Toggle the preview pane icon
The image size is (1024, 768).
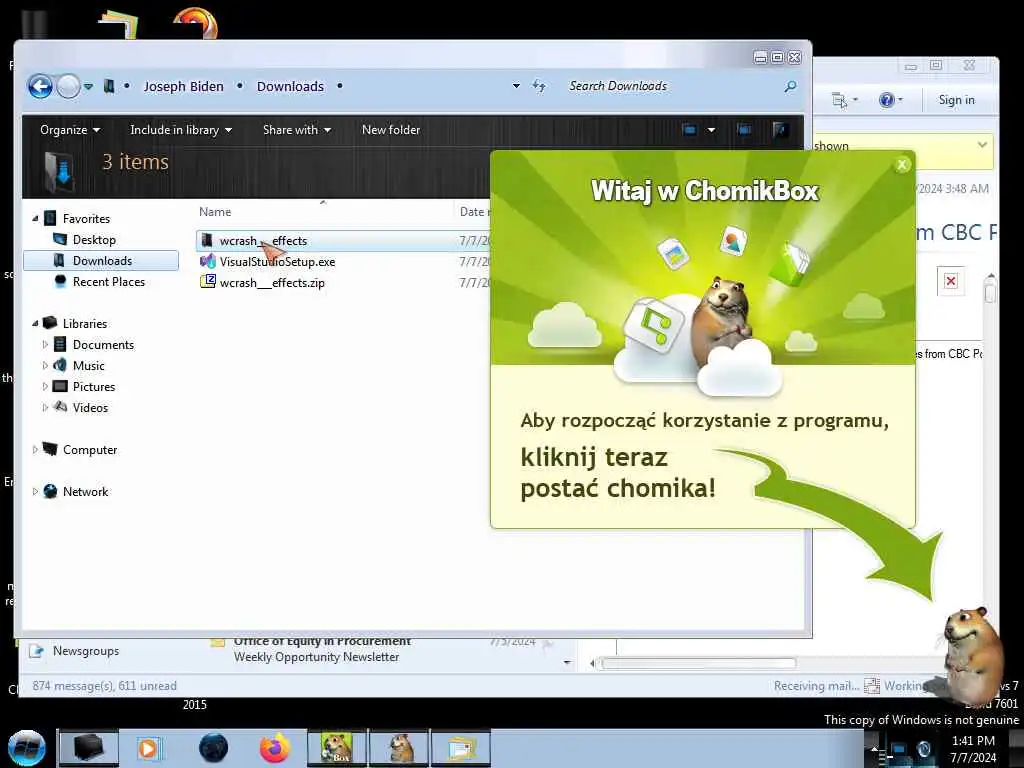click(x=744, y=129)
